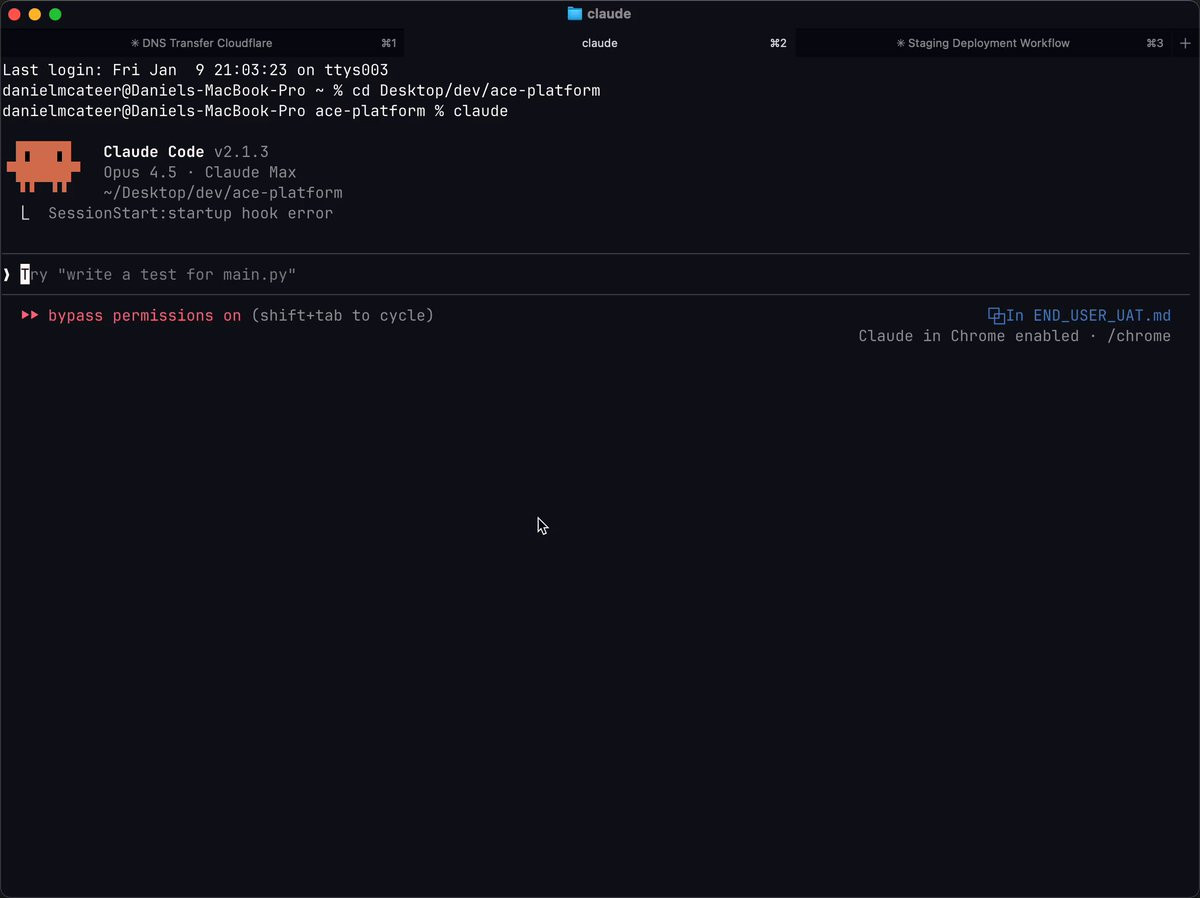Click the SessionStart:startup hook error line
The height and width of the screenshot is (898, 1200).
click(x=190, y=213)
